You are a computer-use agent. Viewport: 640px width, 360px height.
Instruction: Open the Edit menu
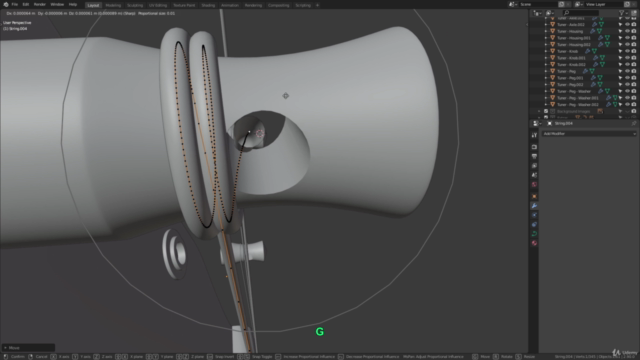26,4
